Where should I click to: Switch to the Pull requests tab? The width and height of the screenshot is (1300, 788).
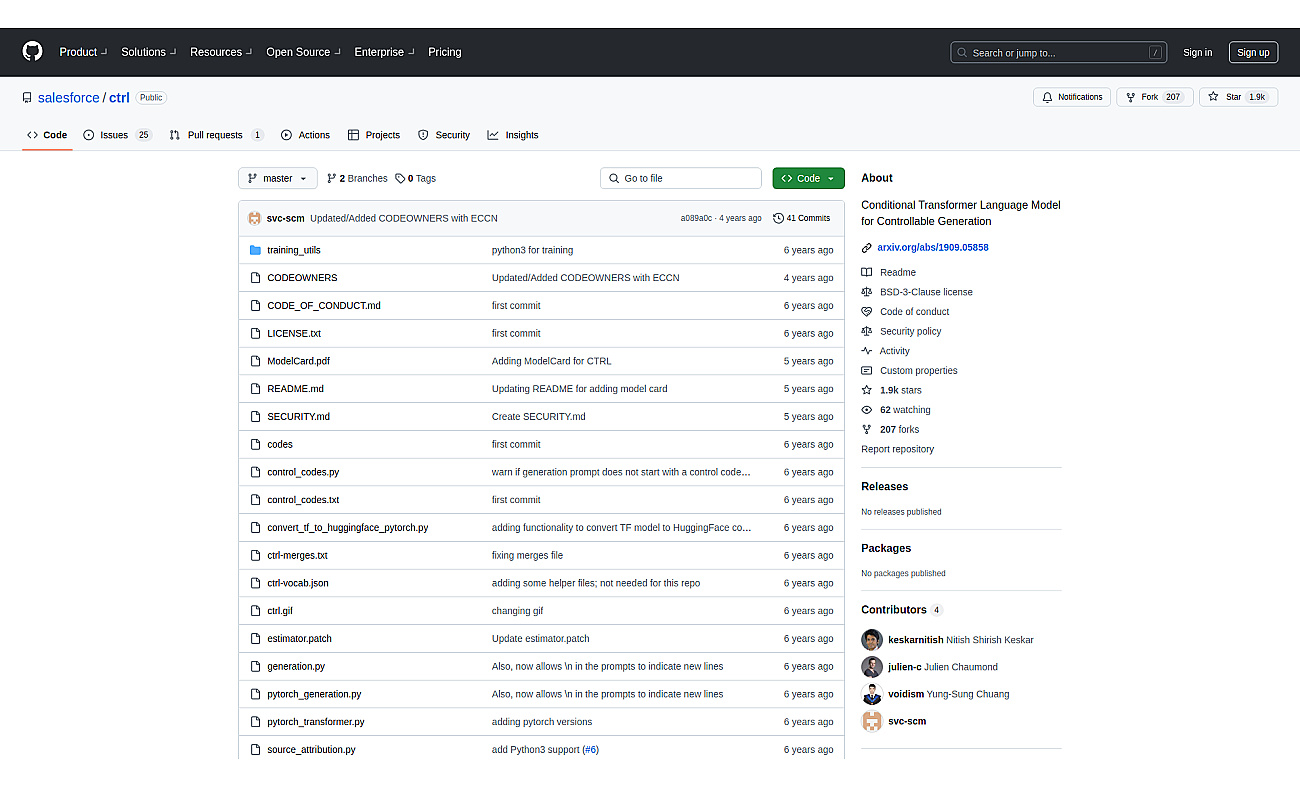click(216, 135)
